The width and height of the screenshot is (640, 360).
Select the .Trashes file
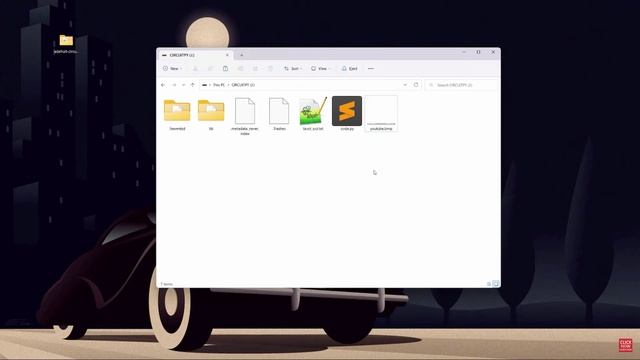click(279, 114)
